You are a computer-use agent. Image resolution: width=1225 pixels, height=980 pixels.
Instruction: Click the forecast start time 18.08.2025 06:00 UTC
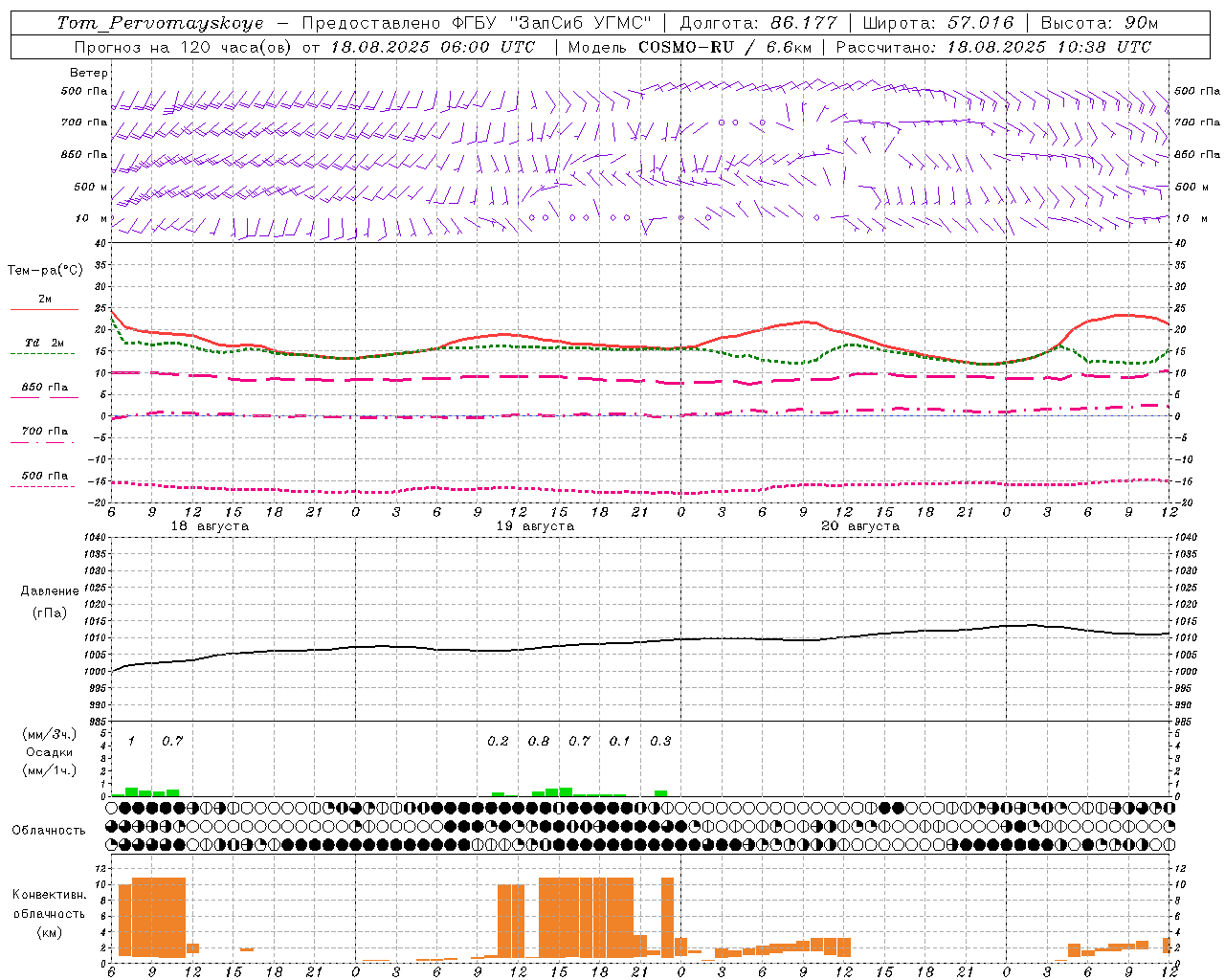[433, 47]
